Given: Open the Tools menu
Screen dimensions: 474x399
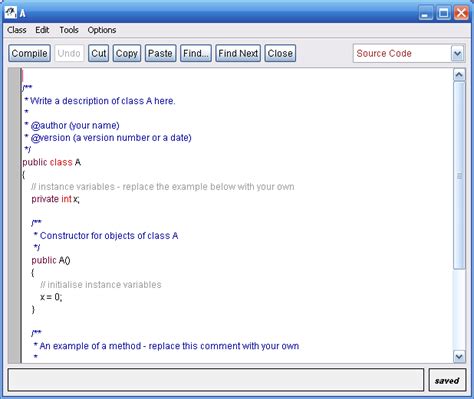Looking at the screenshot, I should coord(69,30).
